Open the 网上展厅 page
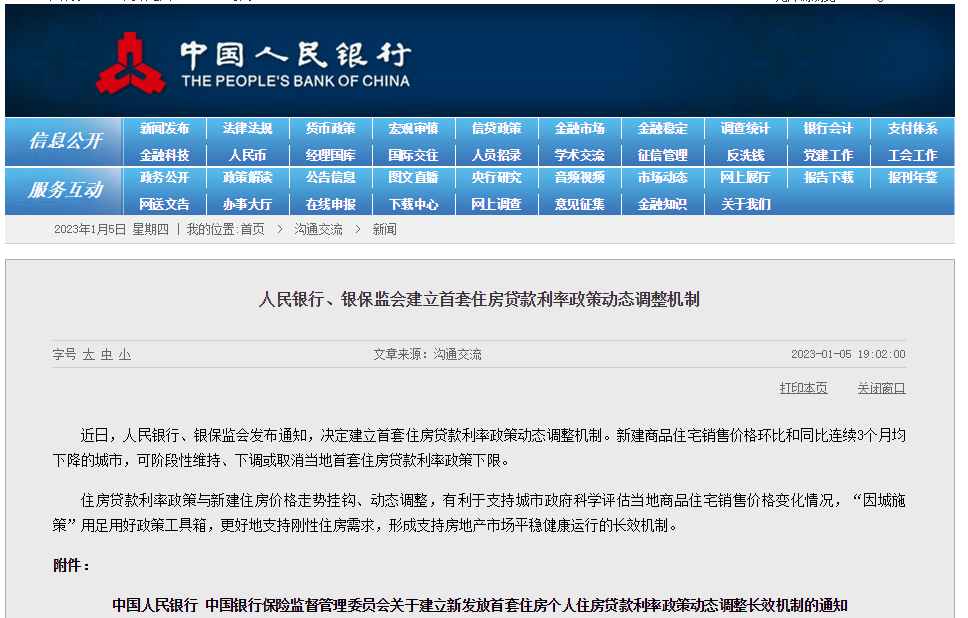Viewport: 968px width, 618px height. pos(745,178)
